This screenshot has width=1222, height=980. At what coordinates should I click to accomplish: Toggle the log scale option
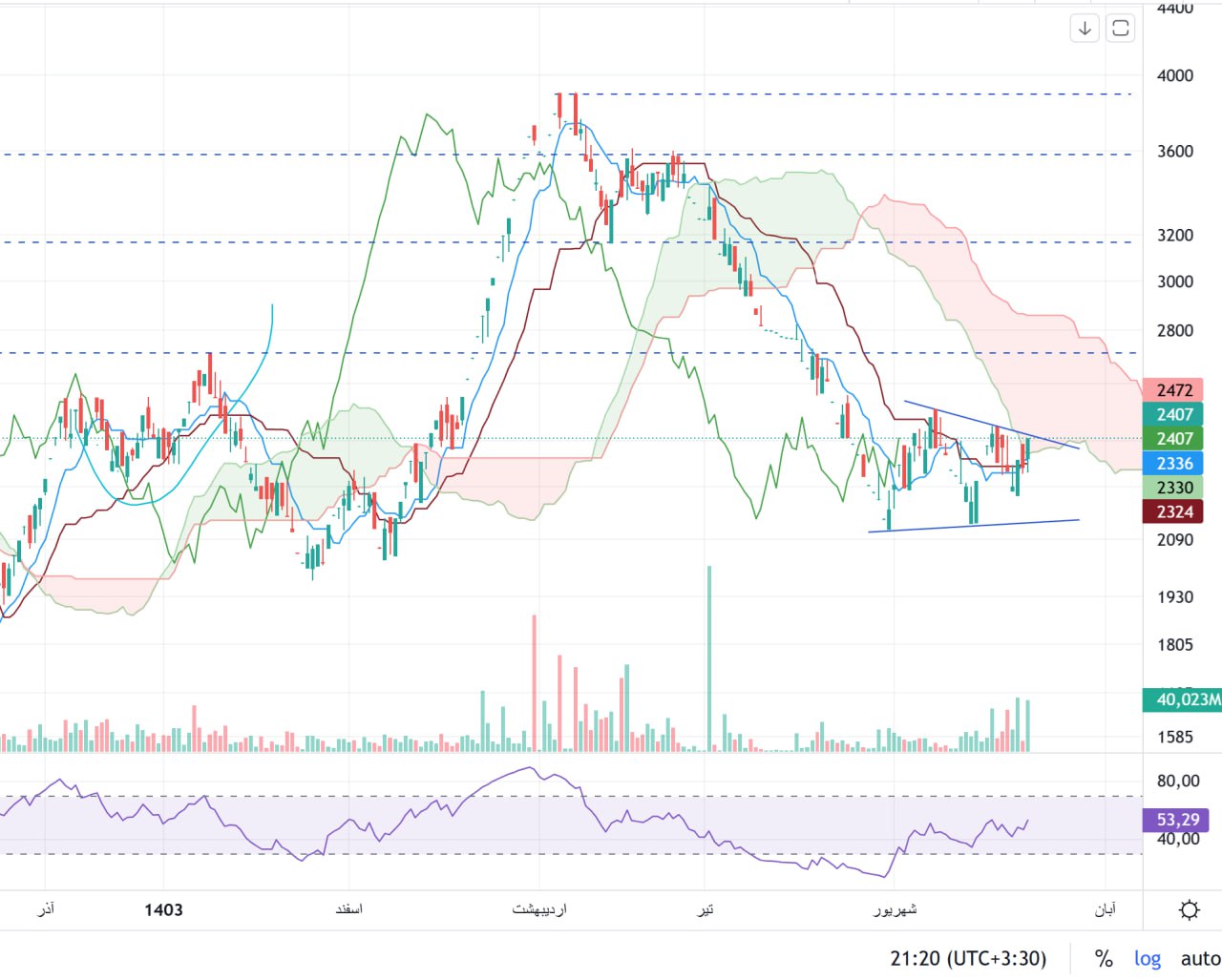[1148, 958]
